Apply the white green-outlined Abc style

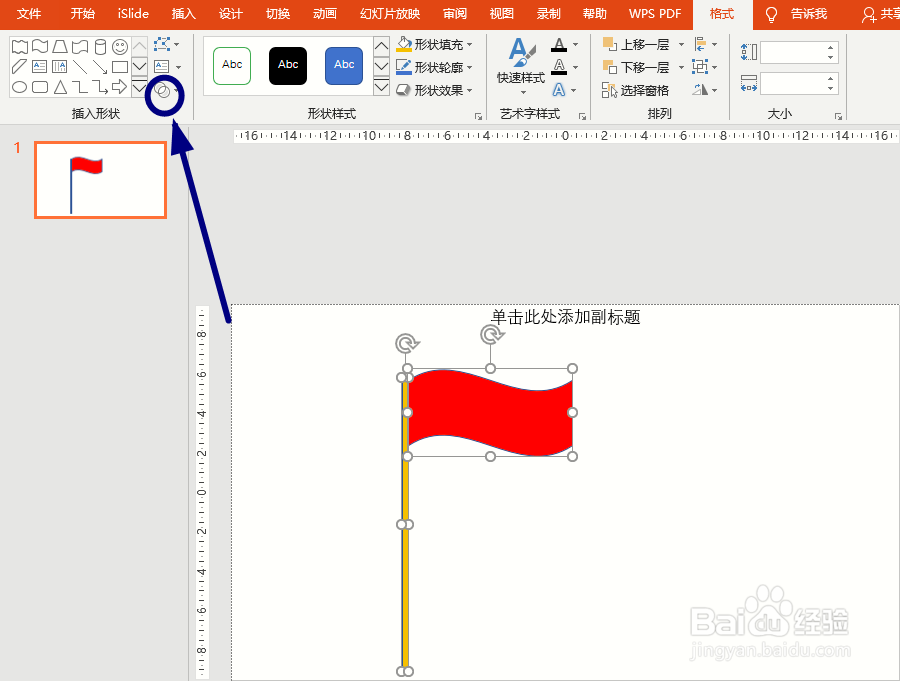232,66
